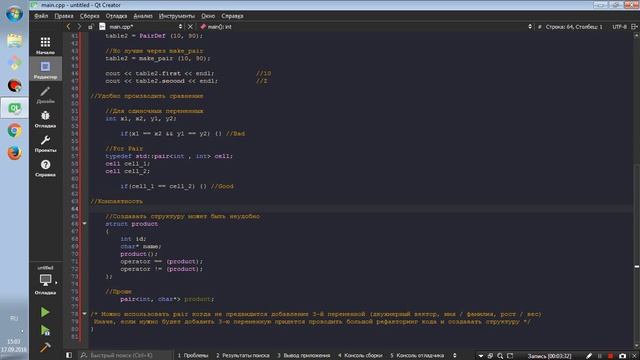
Task: Close the main.cpp document with X
Action: (x=190, y=27)
